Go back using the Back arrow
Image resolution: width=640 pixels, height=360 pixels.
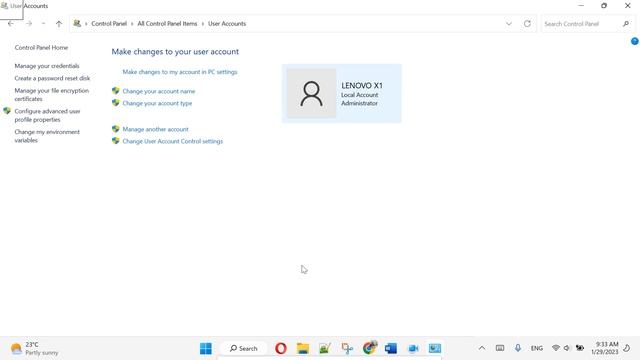[11, 24]
